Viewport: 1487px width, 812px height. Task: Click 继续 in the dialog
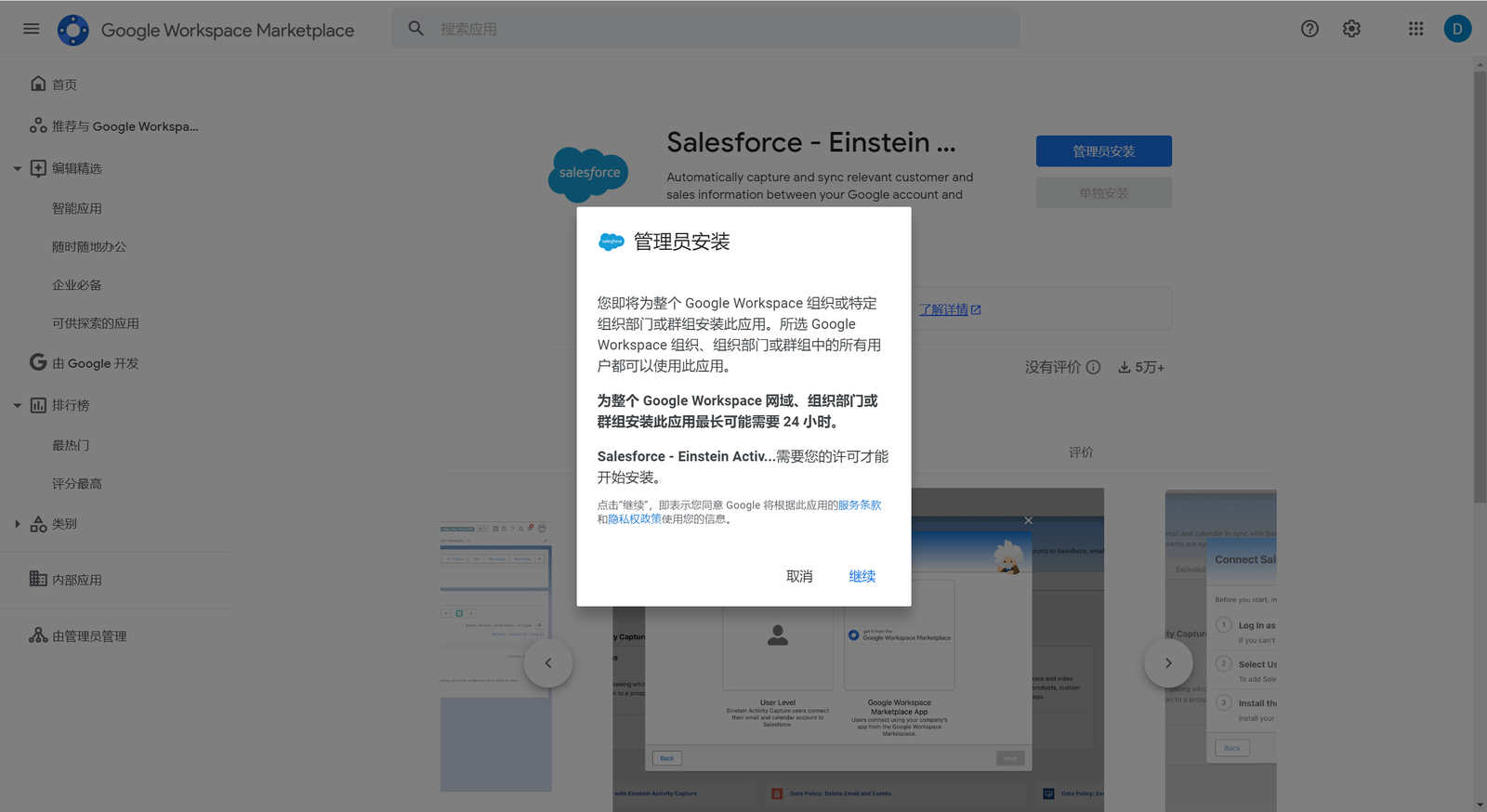click(x=862, y=576)
